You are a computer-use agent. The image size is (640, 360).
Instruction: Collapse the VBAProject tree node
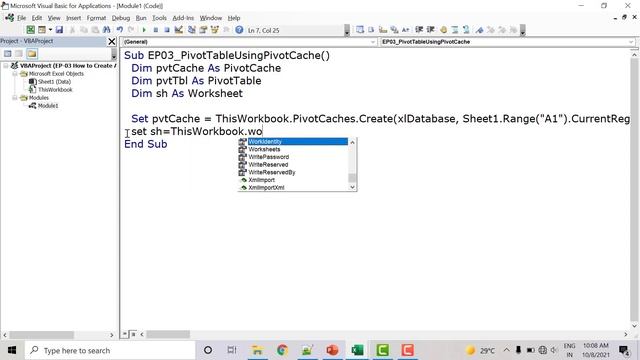pyautogui.click(x=6, y=66)
